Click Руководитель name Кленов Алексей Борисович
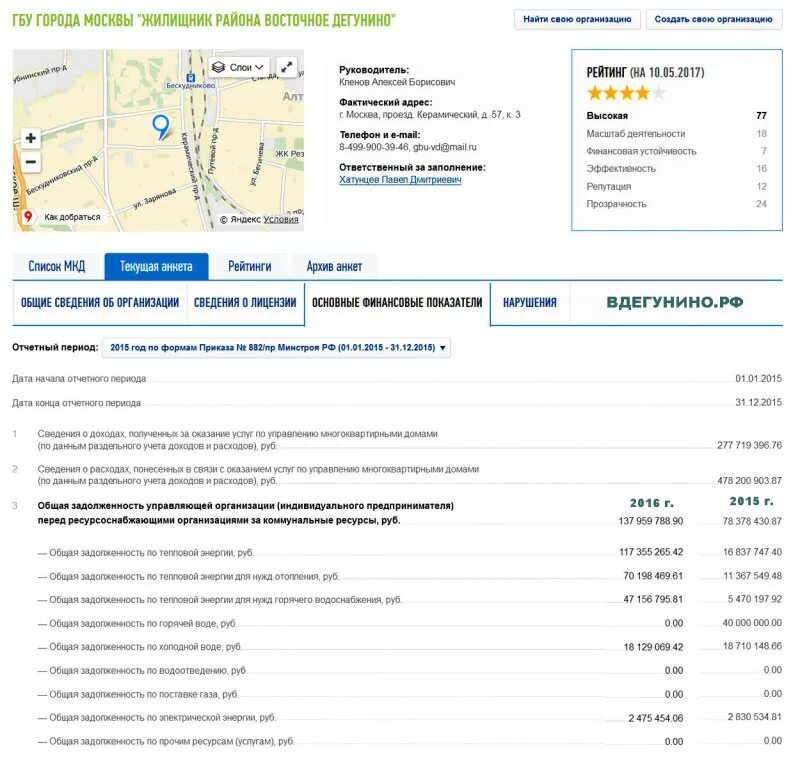This screenshot has height=759, width=800. coord(397,82)
